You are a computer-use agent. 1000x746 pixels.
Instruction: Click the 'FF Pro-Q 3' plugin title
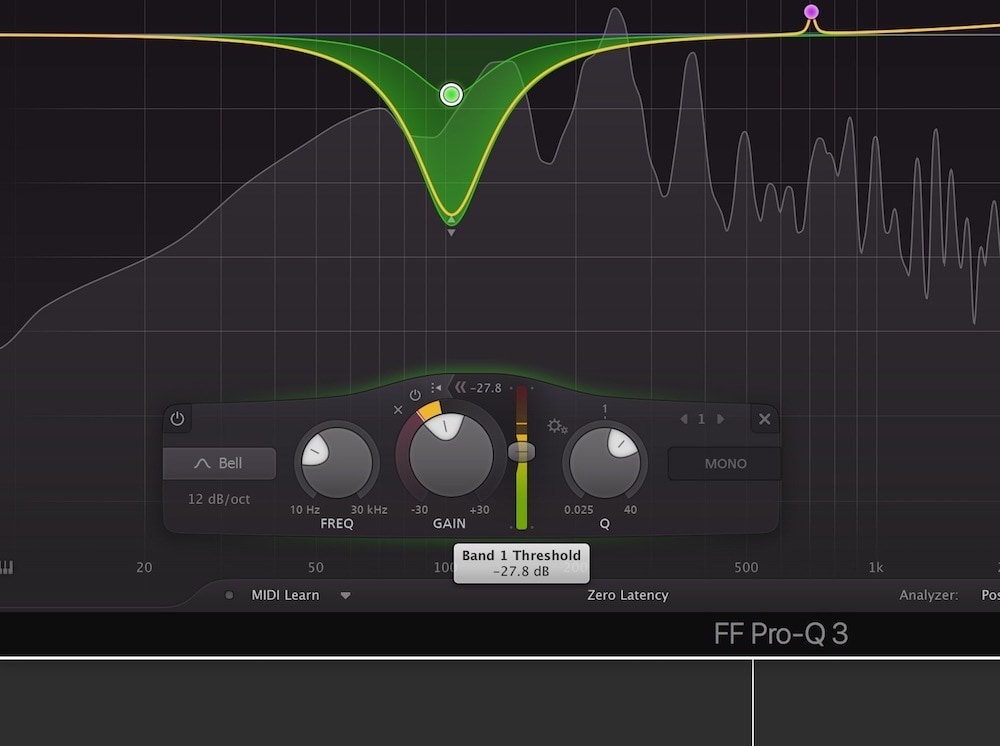pos(781,633)
